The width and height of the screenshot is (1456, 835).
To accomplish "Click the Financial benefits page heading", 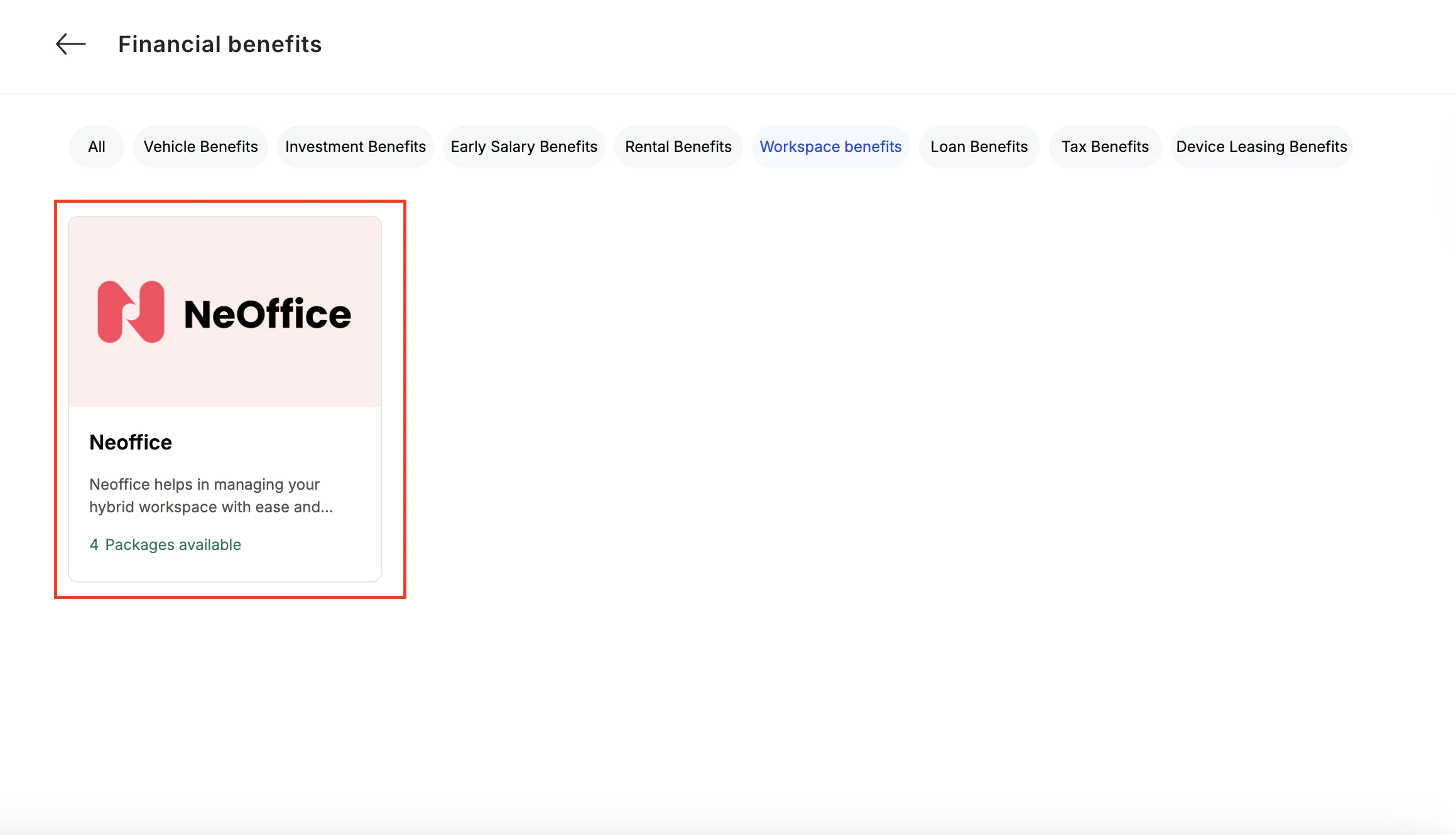I will click(x=220, y=44).
